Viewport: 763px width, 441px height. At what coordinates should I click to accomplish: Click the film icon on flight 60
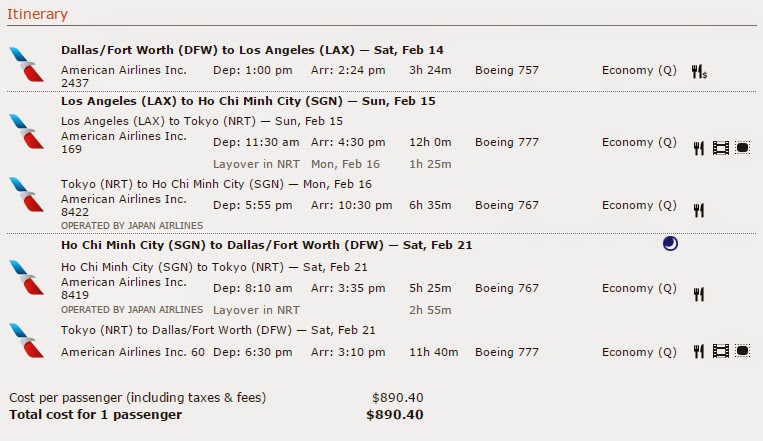coord(720,351)
